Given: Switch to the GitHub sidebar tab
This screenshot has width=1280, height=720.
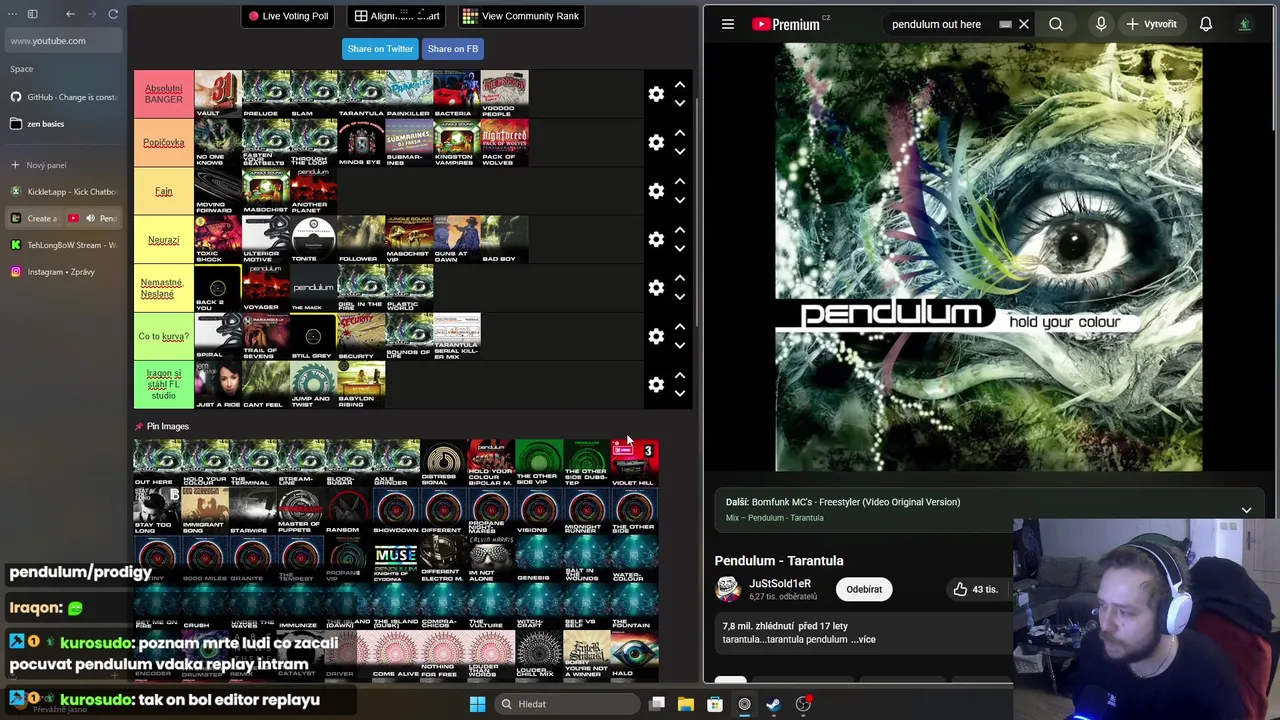Looking at the screenshot, I should point(63,97).
